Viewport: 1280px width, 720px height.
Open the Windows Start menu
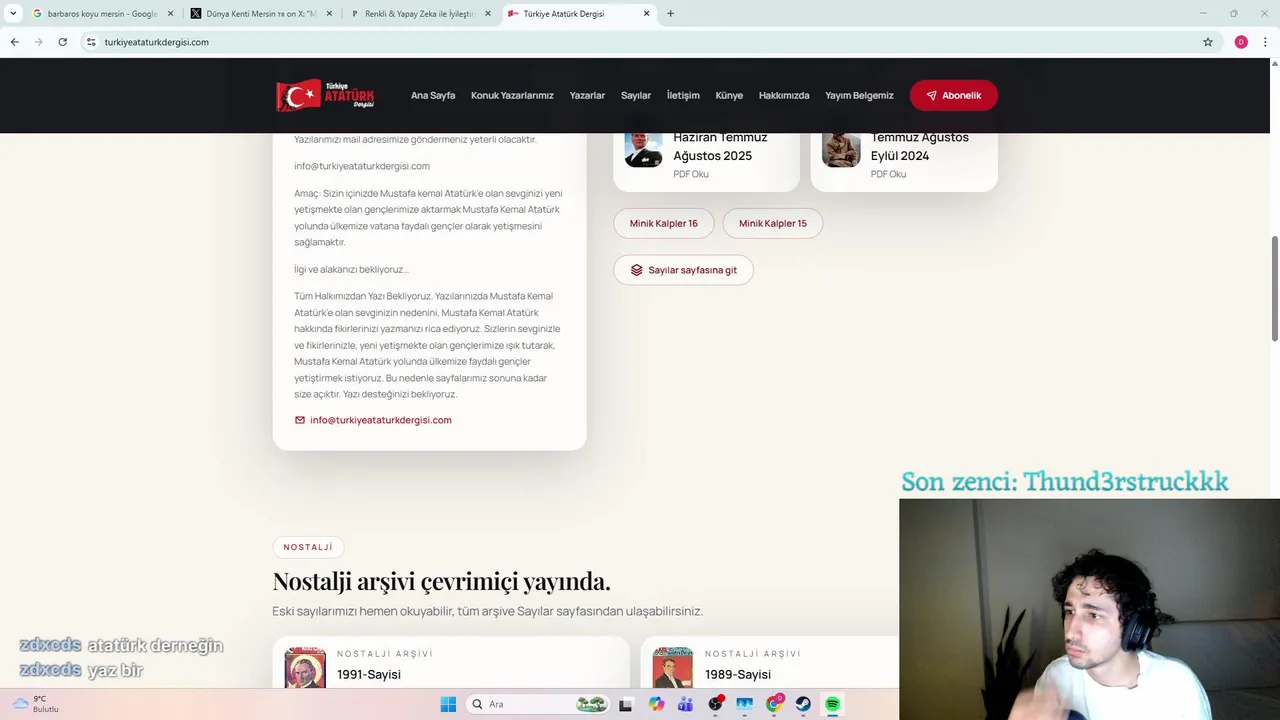(x=448, y=704)
